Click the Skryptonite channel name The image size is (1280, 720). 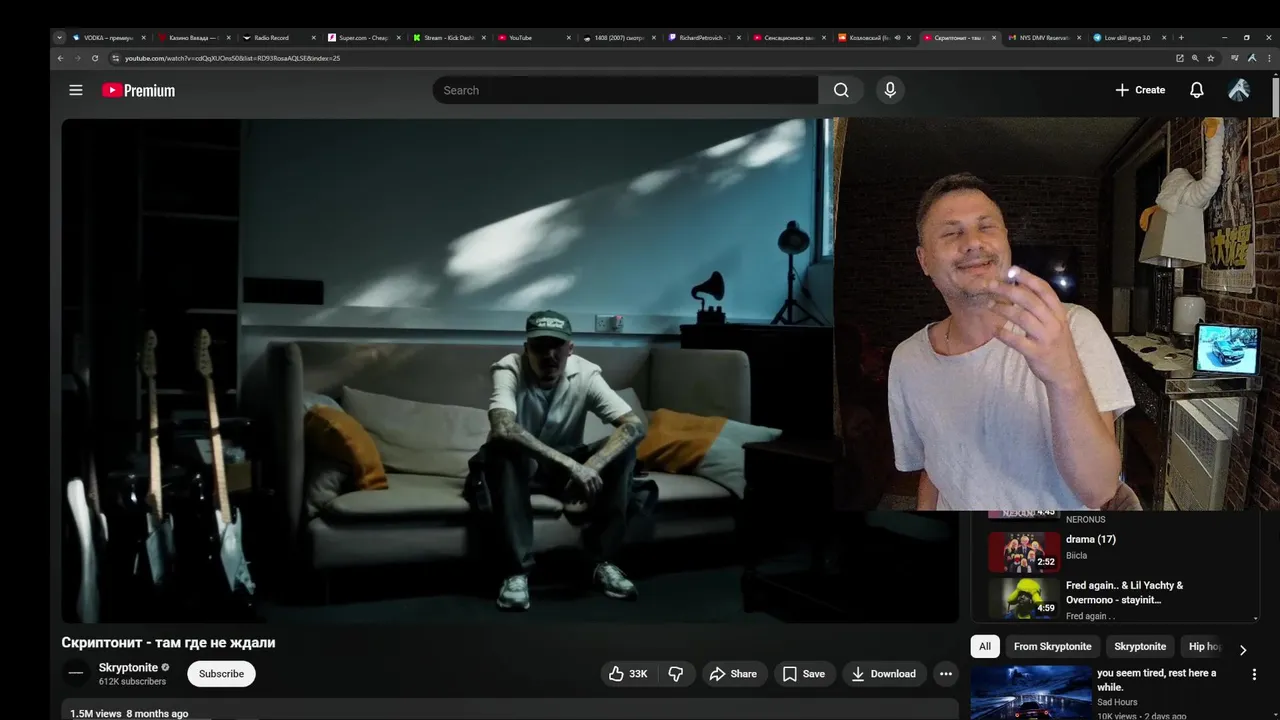click(128, 668)
